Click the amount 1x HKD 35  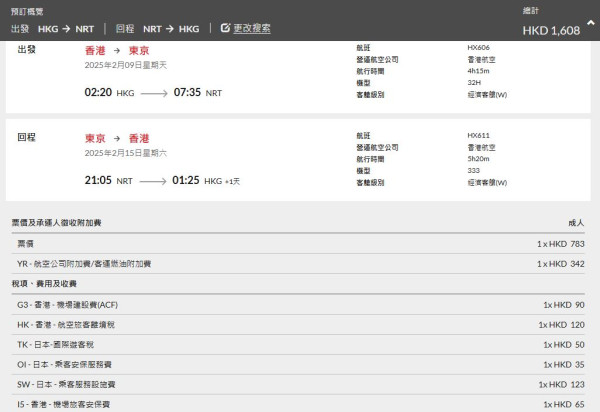(564, 365)
